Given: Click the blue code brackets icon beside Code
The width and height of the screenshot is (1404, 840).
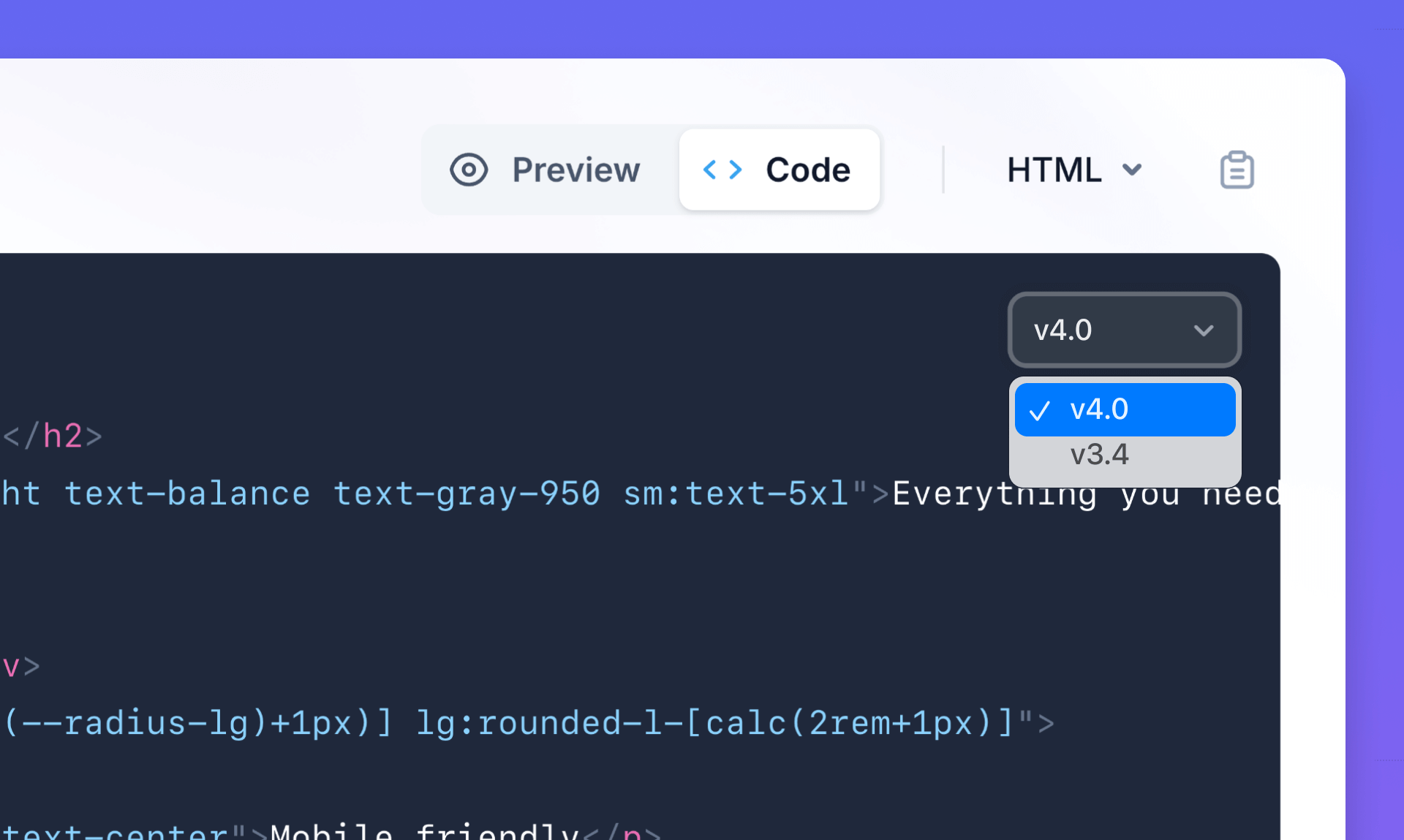Looking at the screenshot, I should click(x=722, y=169).
